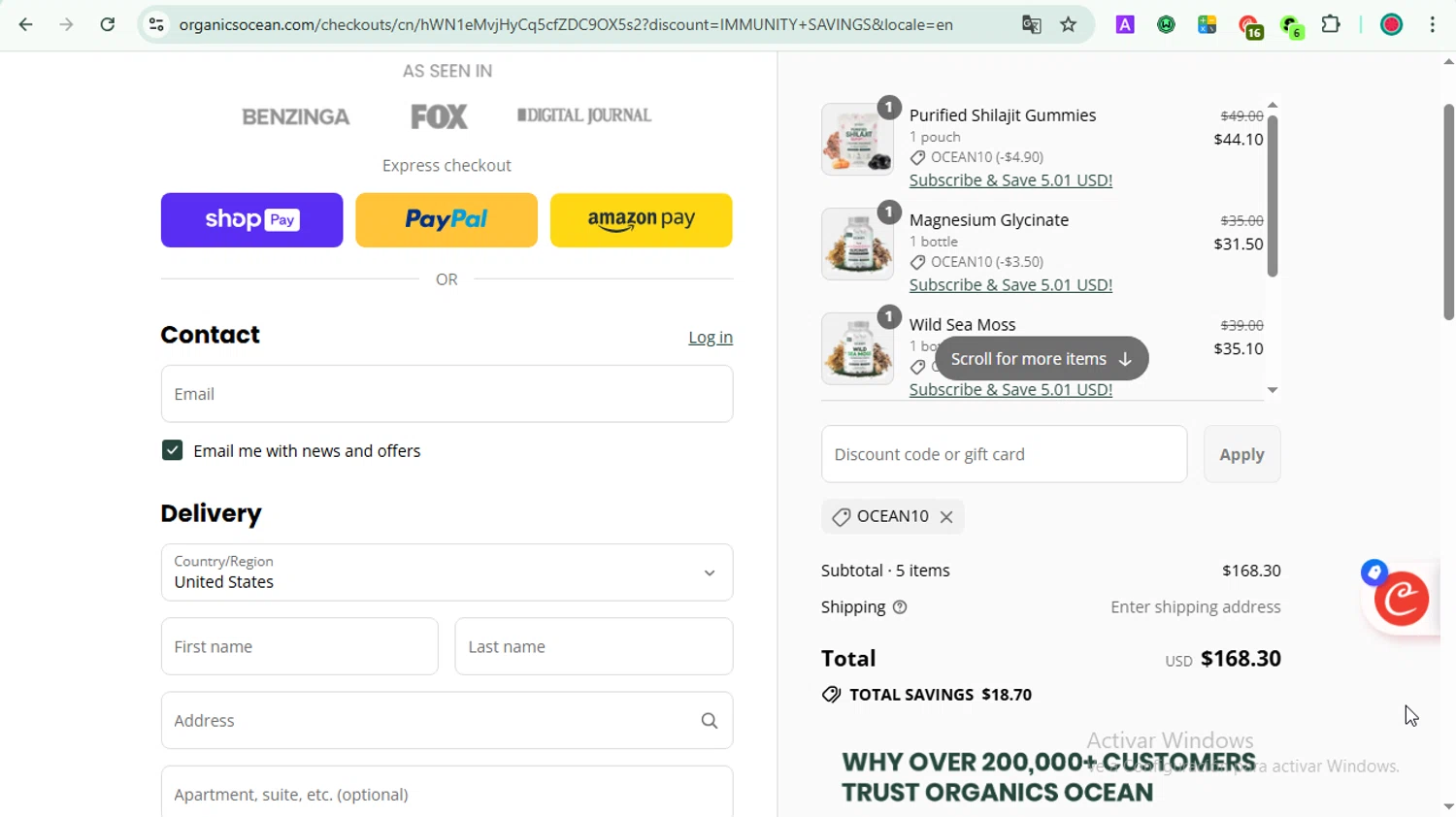This screenshot has width=1456, height=817.
Task: Reload the checkout page
Action: [108, 24]
